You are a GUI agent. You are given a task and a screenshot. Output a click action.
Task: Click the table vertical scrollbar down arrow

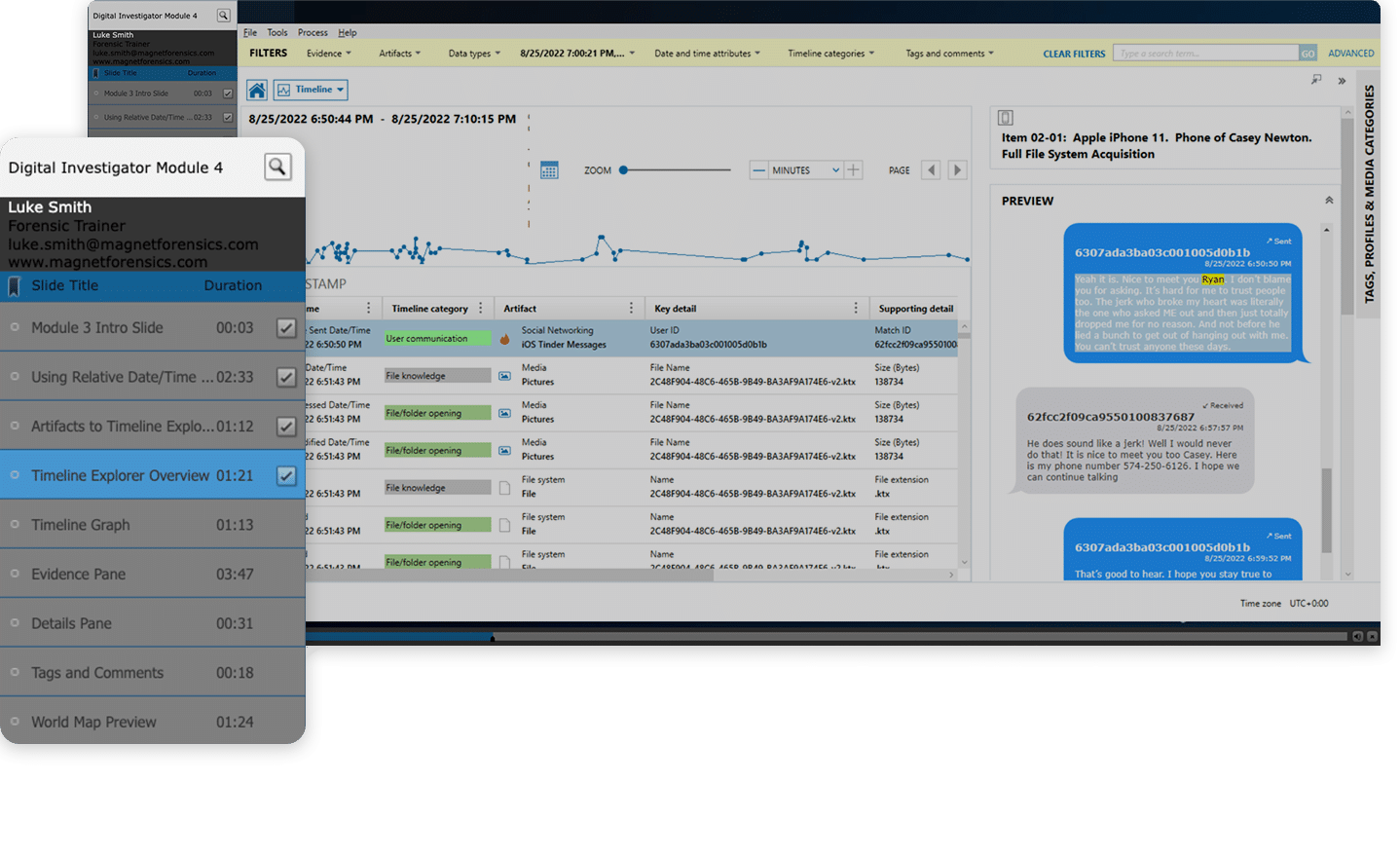(x=965, y=562)
